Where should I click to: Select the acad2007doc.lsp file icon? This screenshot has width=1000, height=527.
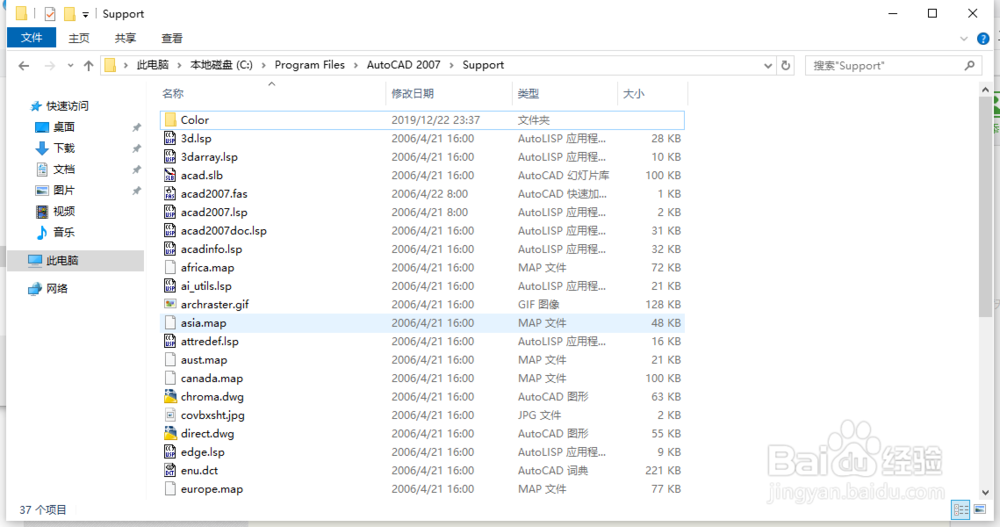click(170, 231)
